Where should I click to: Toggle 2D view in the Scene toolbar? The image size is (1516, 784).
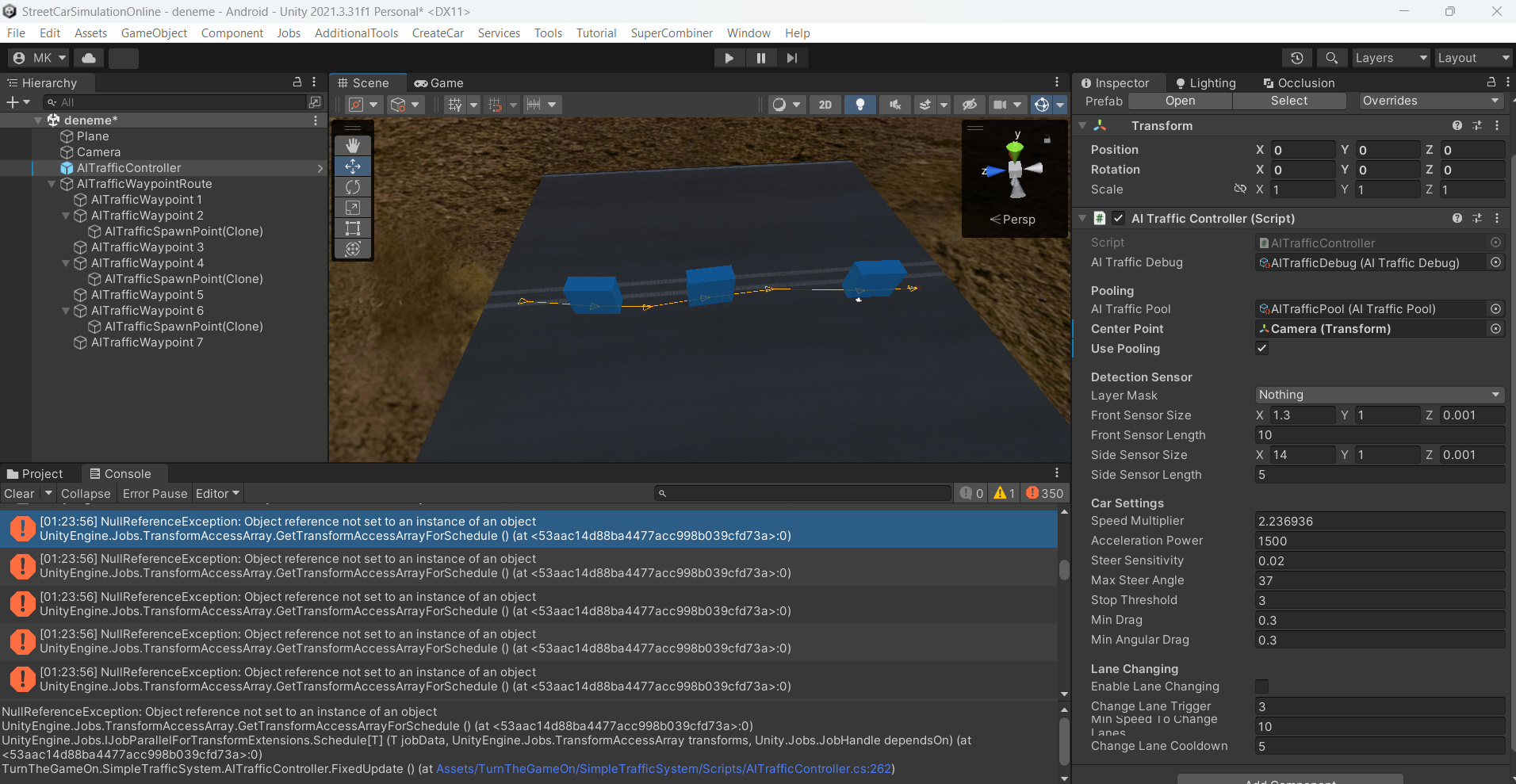[x=825, y=104]
